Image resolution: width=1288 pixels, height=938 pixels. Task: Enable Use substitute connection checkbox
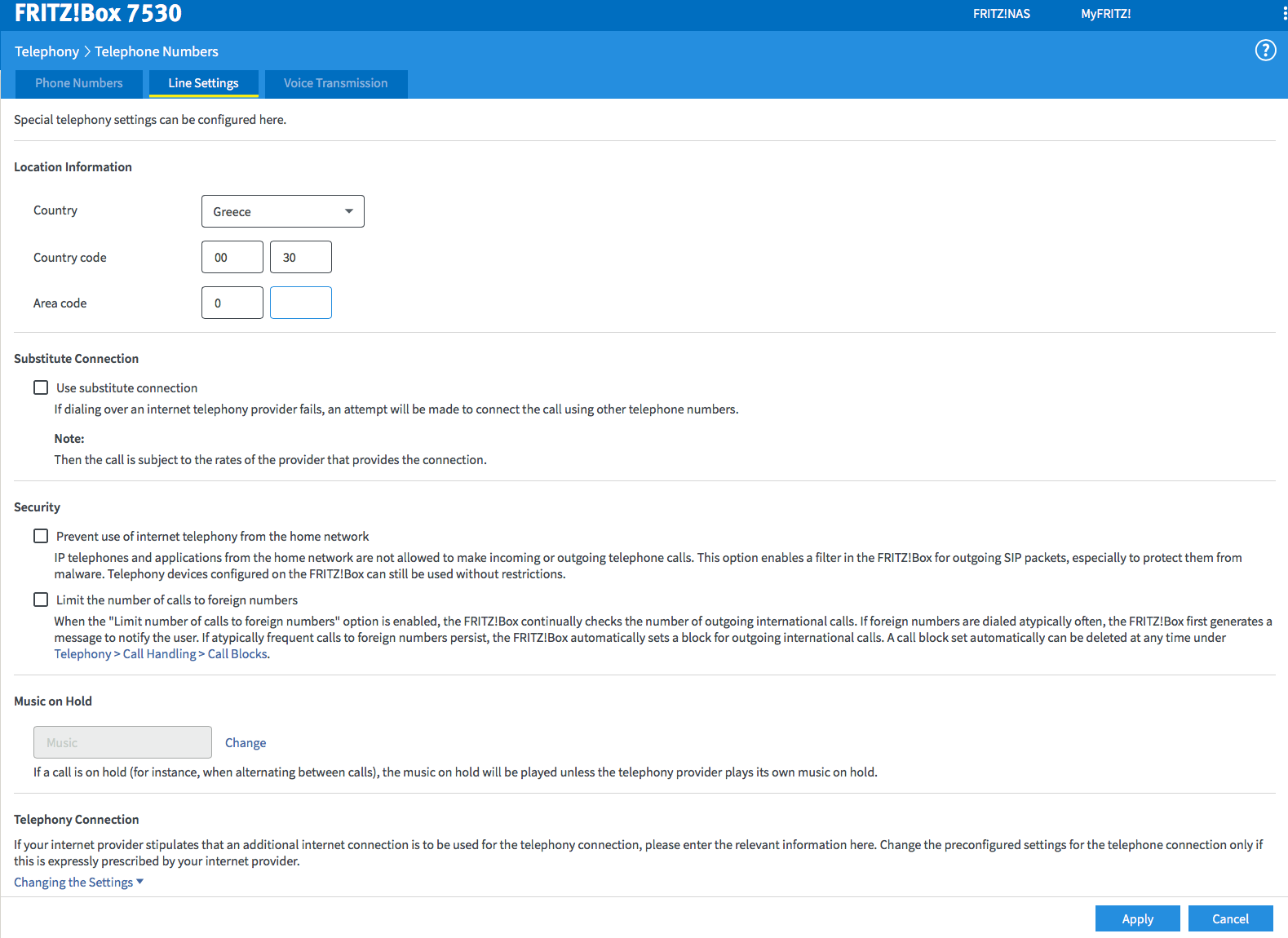[x=41, y=387]
